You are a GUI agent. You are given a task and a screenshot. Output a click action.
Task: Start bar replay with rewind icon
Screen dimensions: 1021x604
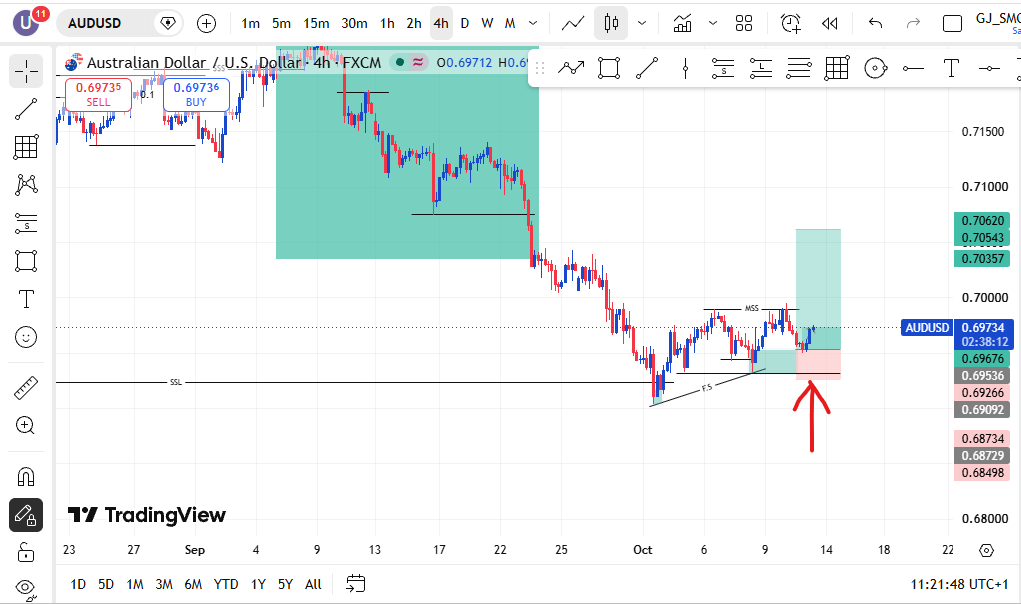click(830, 23)
